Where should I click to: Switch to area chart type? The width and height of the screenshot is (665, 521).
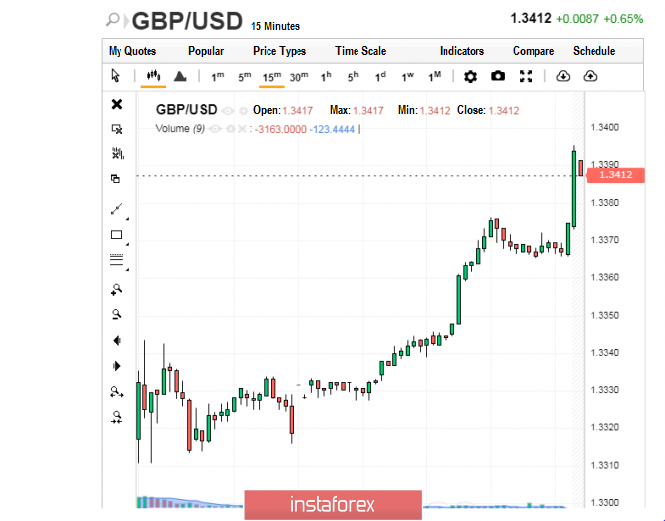180,76
